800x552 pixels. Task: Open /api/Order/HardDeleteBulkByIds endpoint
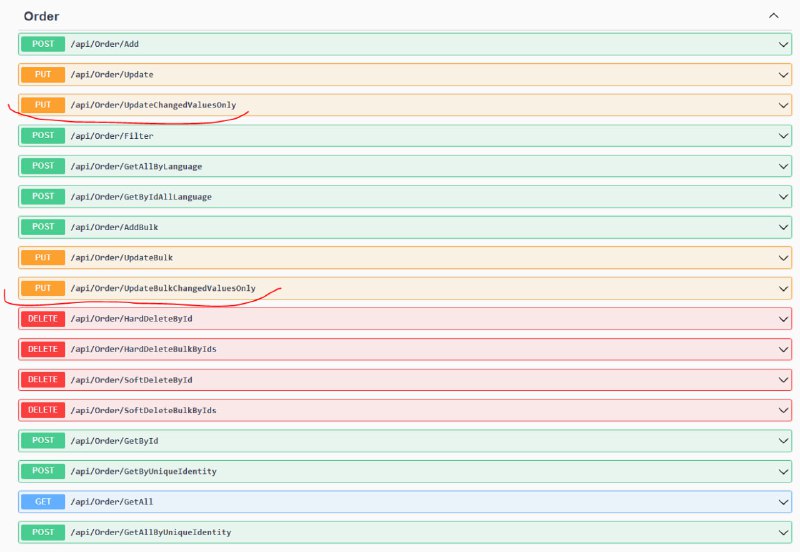coord(143,349)
